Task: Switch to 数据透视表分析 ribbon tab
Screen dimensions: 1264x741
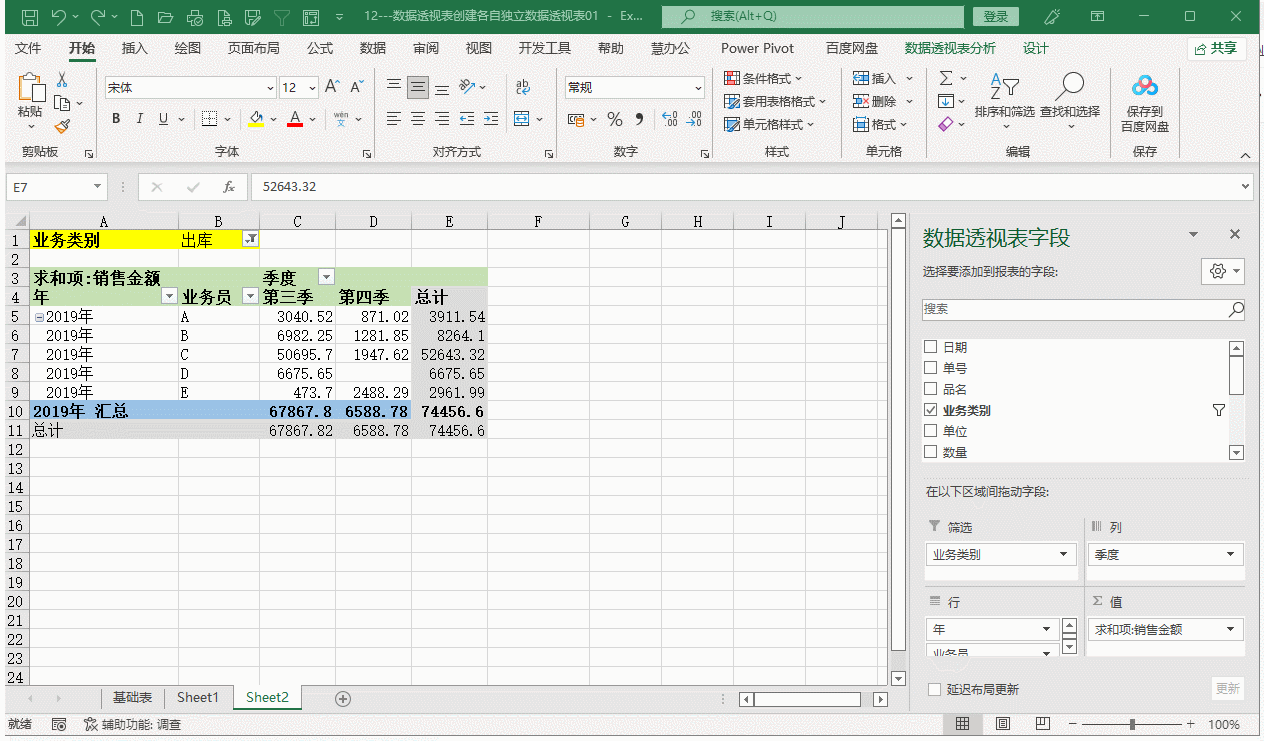Action: 950,48
